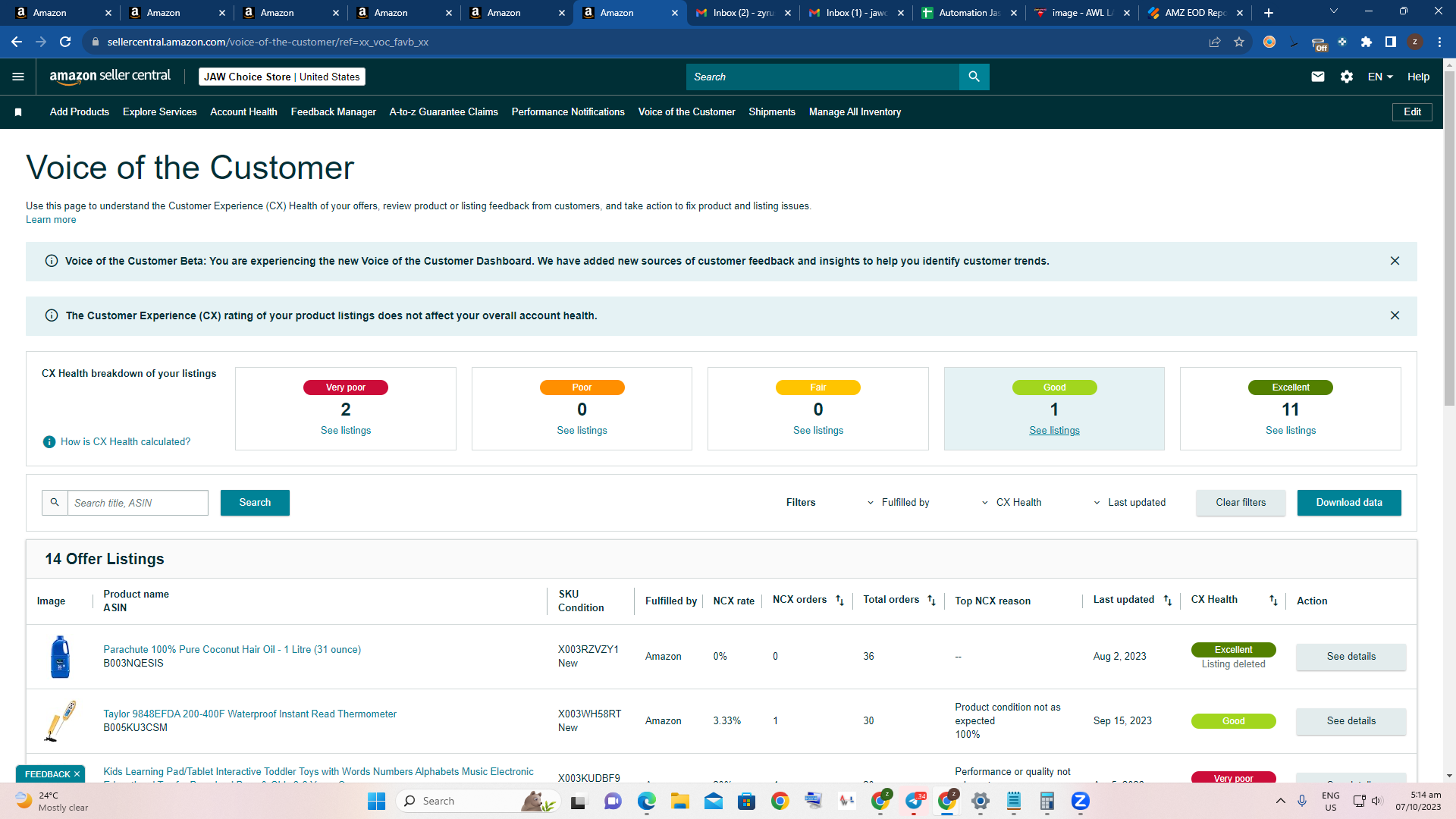Open the EN language dropdown

coord(1380,77)
